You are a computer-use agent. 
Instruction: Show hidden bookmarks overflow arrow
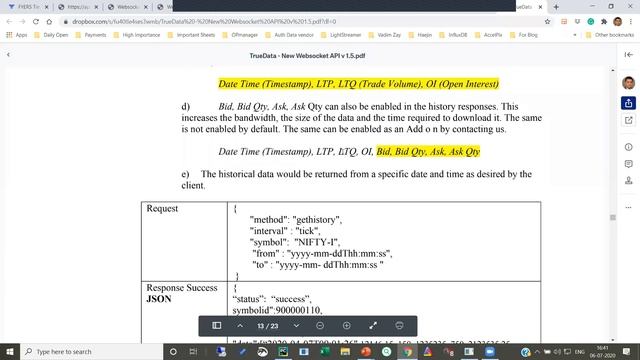(x=575, y=35)
